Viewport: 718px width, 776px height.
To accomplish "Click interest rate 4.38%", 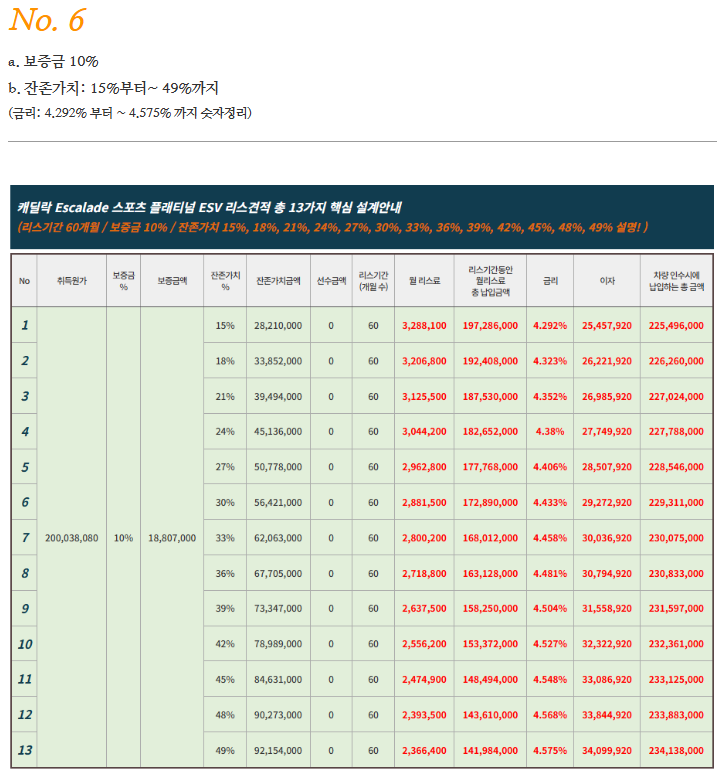I will click(550, 432).
